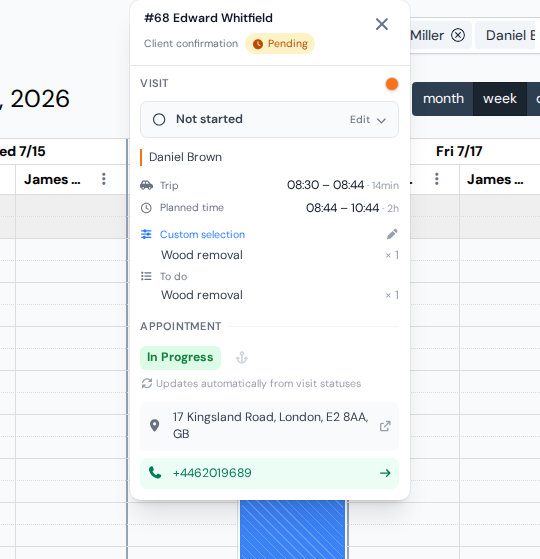Click the Pending client confirmation badge
This screenshot has width=540, height=559.
tap(280, 43)
